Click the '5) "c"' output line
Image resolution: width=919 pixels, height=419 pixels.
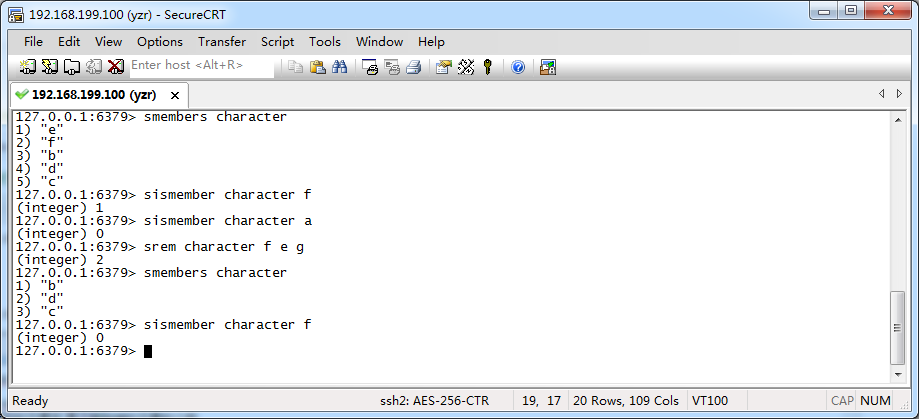pos(39,182)
